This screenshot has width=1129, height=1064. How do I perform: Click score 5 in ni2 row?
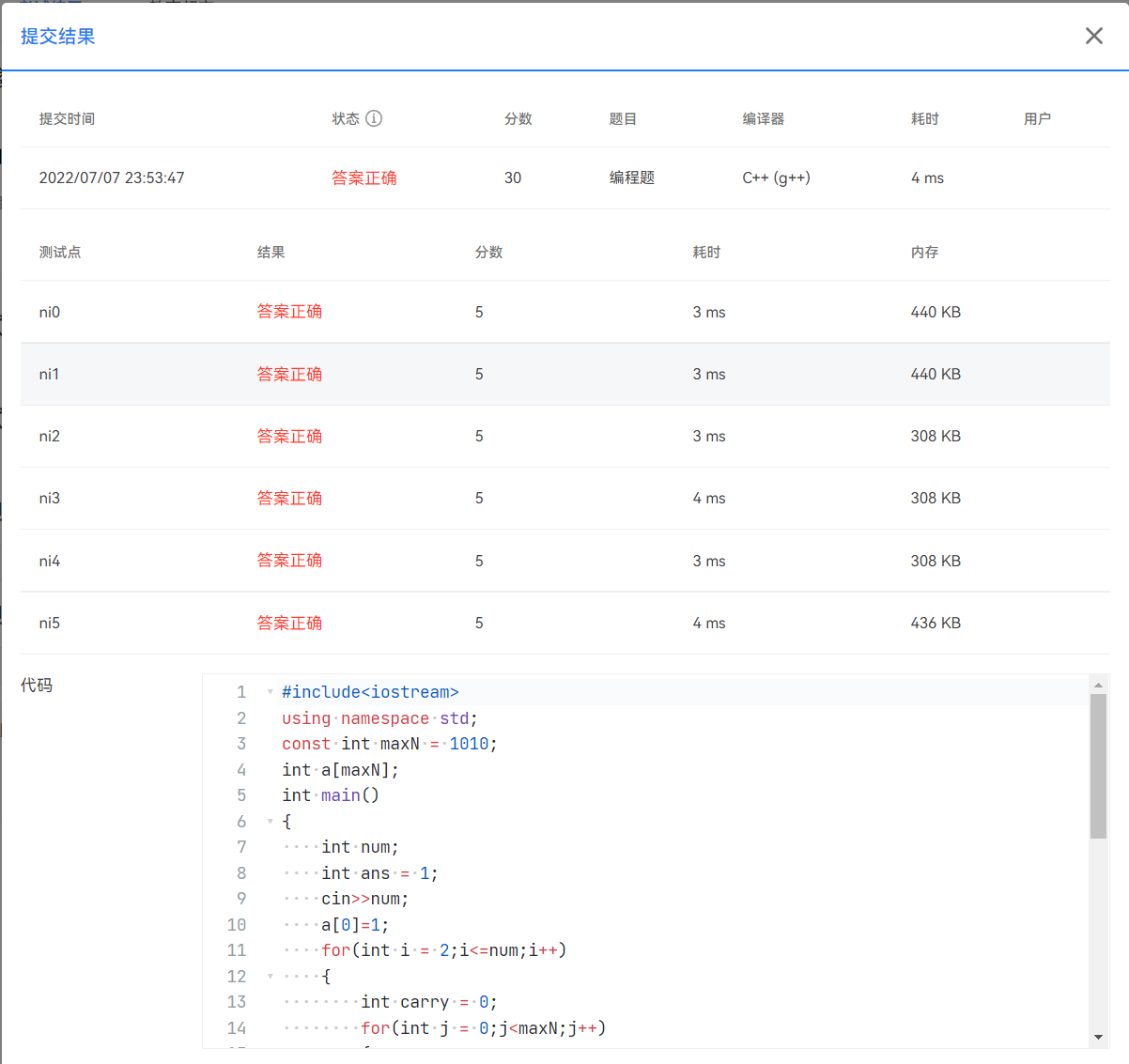point(479,436)
